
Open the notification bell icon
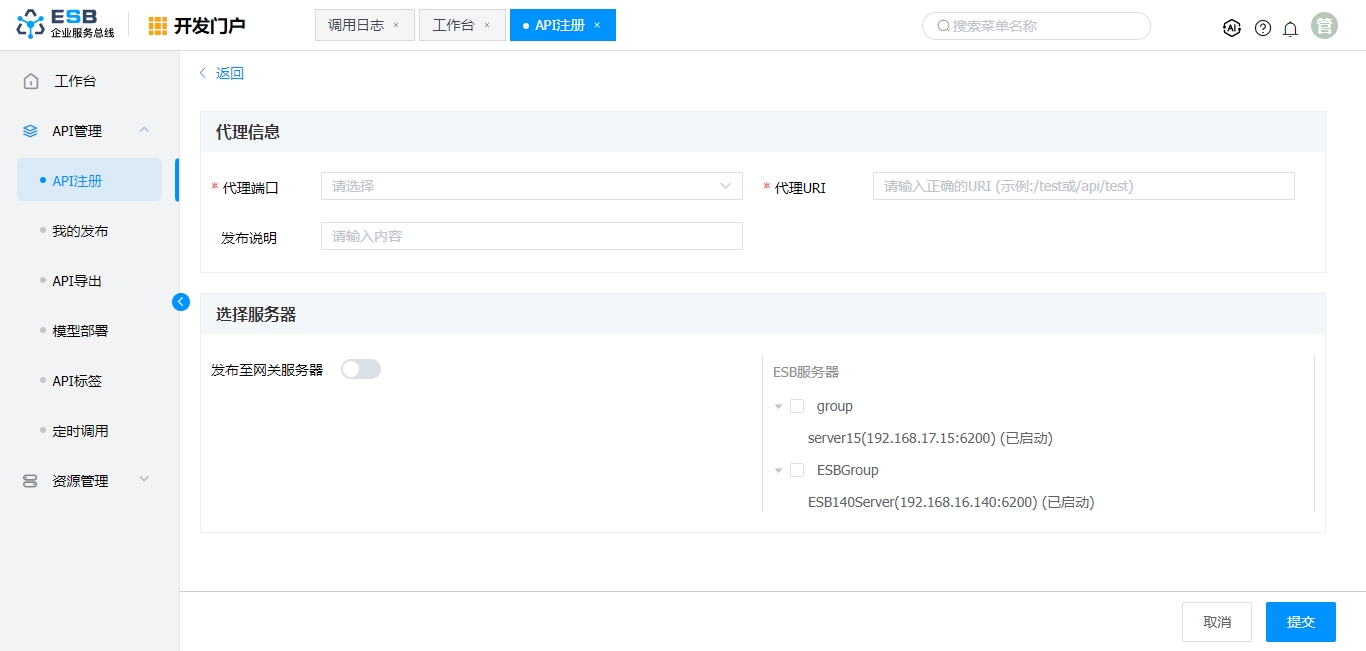coord(1291,28)
